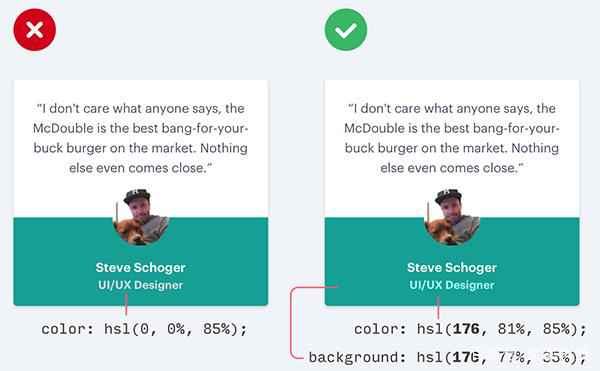Click Steve Schoger name in right card
The width and height of the screenshot is (600, 371).
(452, 268)
